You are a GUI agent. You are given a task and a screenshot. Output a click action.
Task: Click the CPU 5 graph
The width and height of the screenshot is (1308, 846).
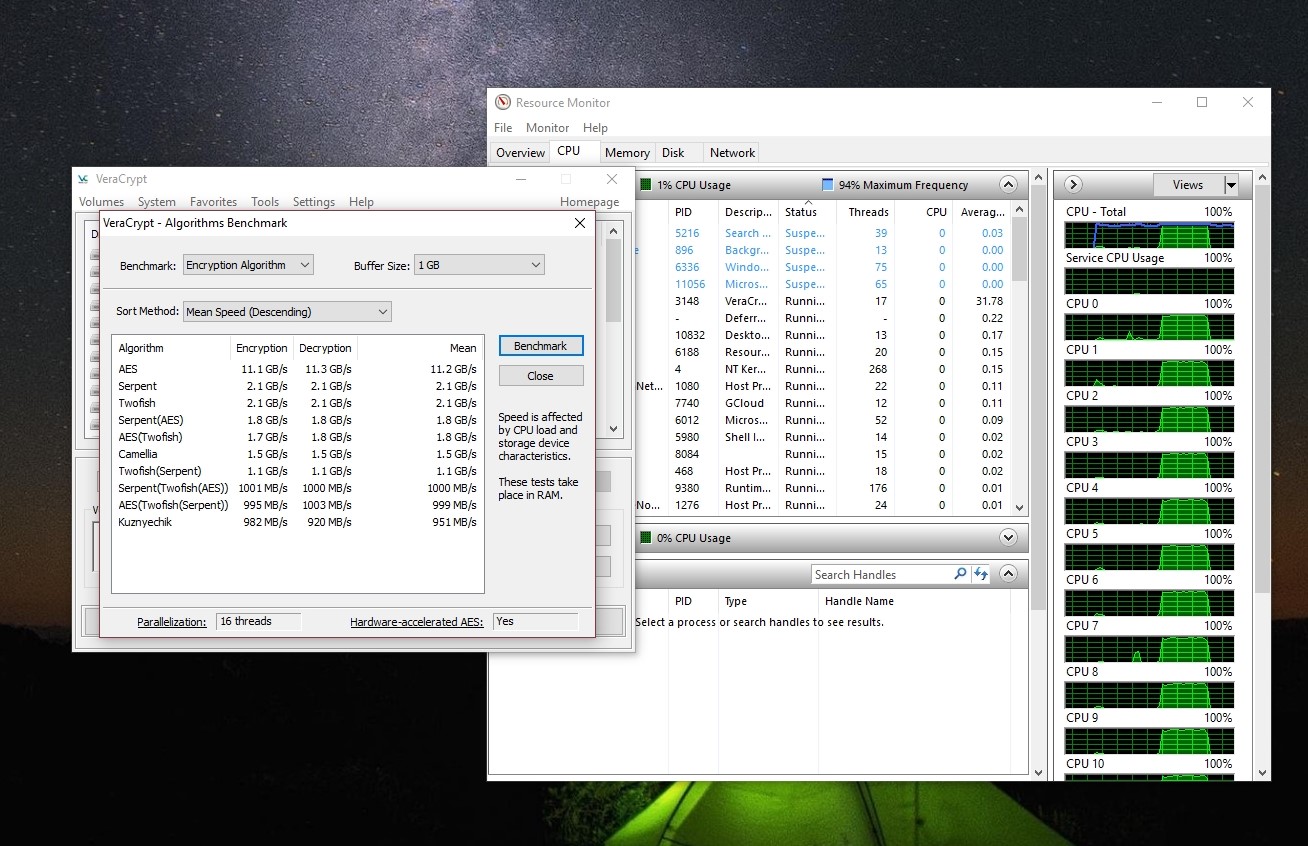(x=1149, y=556)
